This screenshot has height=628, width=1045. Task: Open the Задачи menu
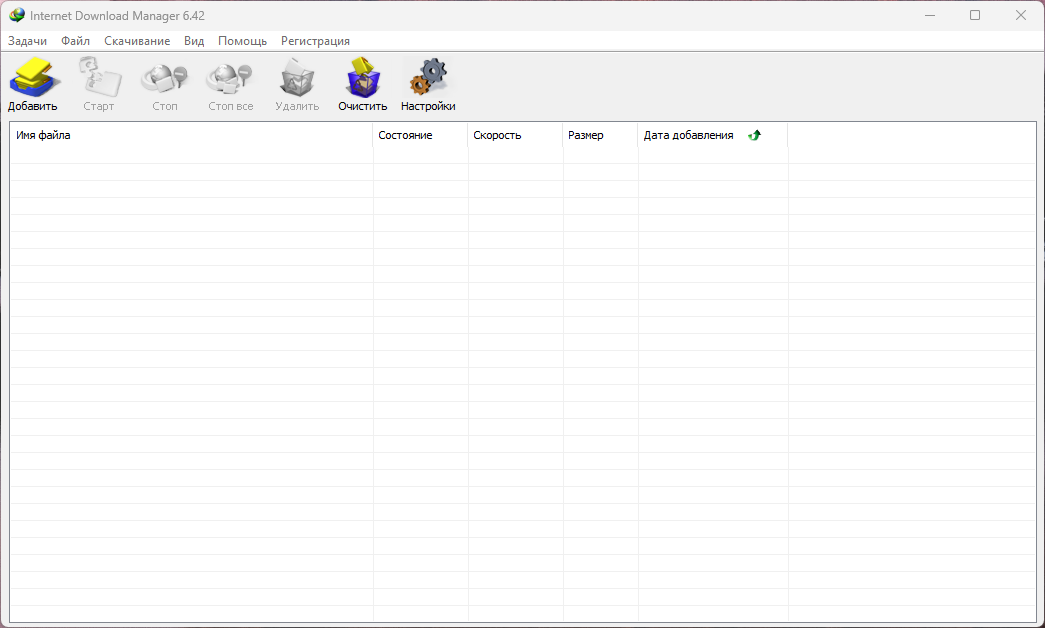(x=27, y=41)
